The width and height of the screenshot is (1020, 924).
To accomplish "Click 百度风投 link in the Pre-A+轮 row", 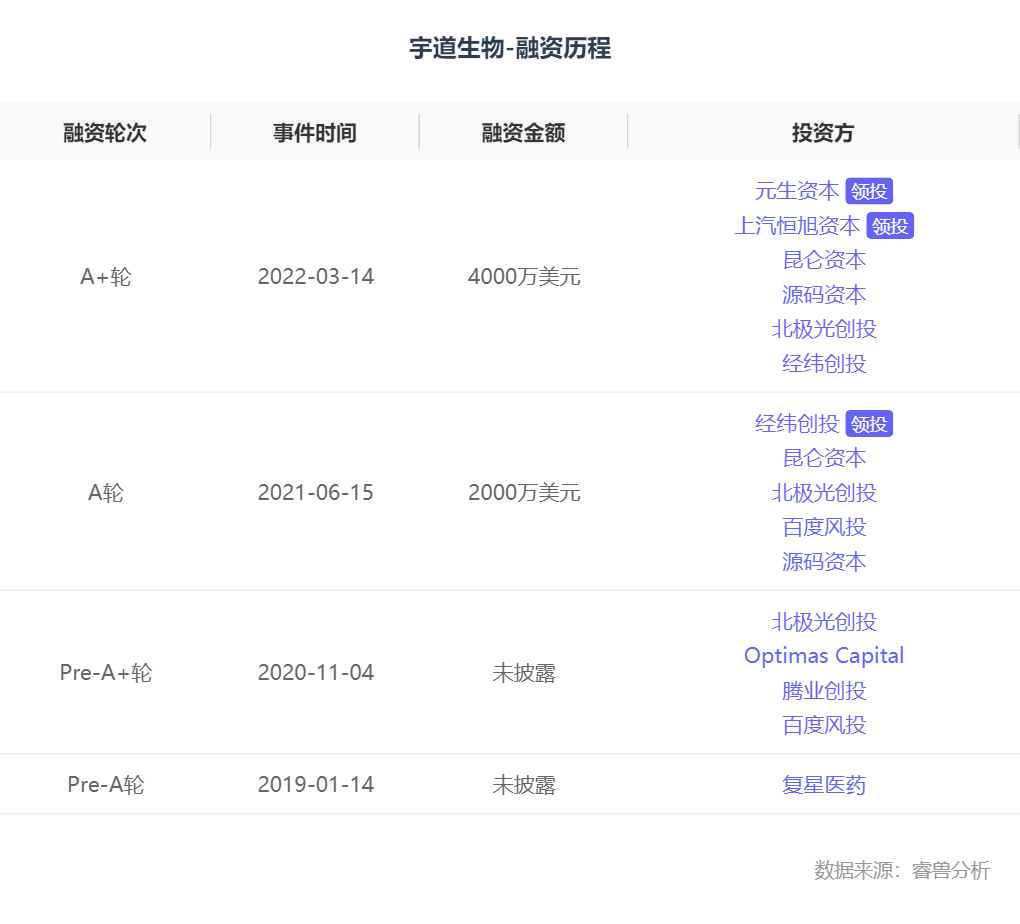I will 824,725.
